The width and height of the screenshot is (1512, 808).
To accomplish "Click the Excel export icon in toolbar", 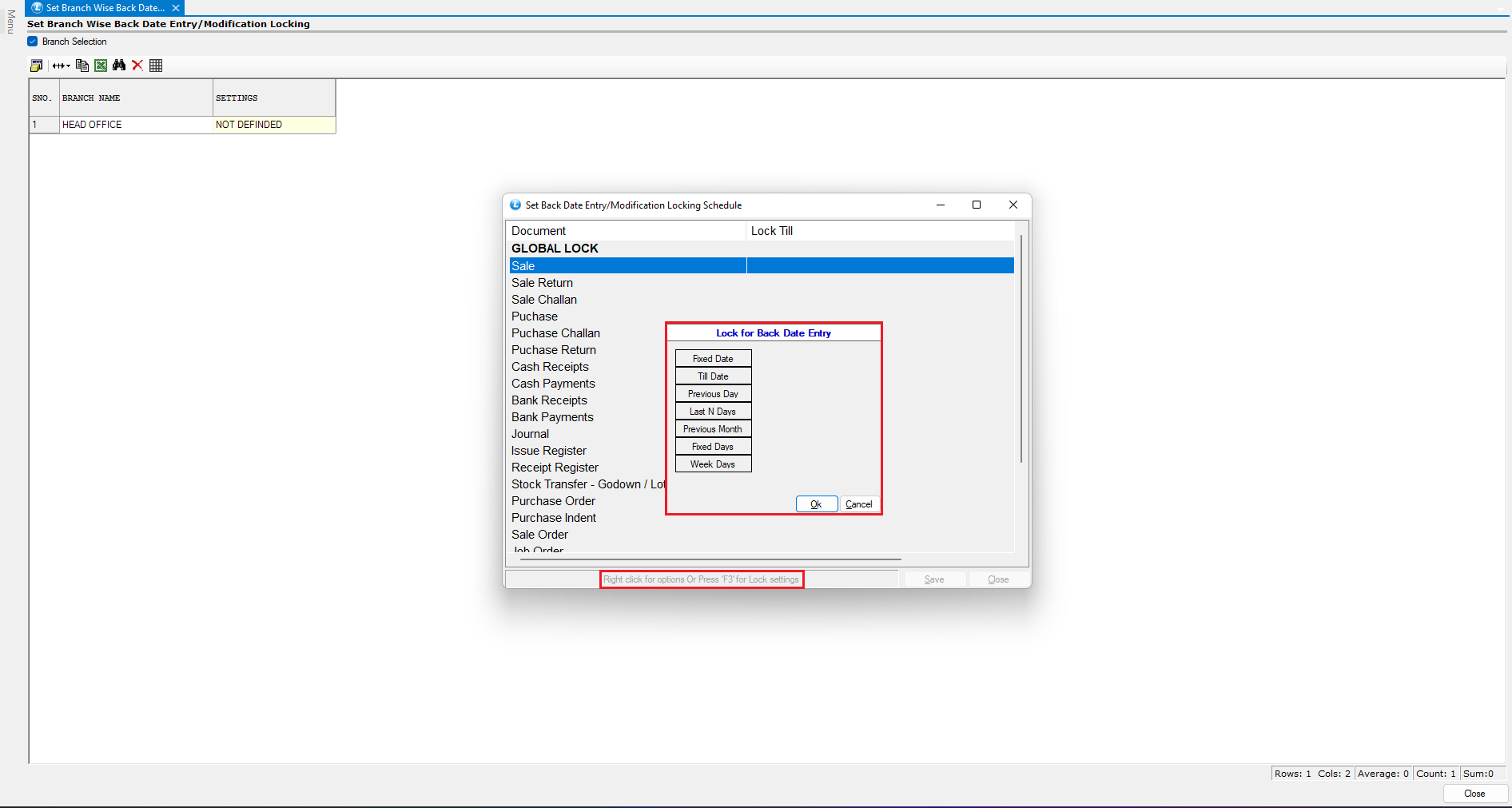I will pyautogui.click(x=101, y=66).
